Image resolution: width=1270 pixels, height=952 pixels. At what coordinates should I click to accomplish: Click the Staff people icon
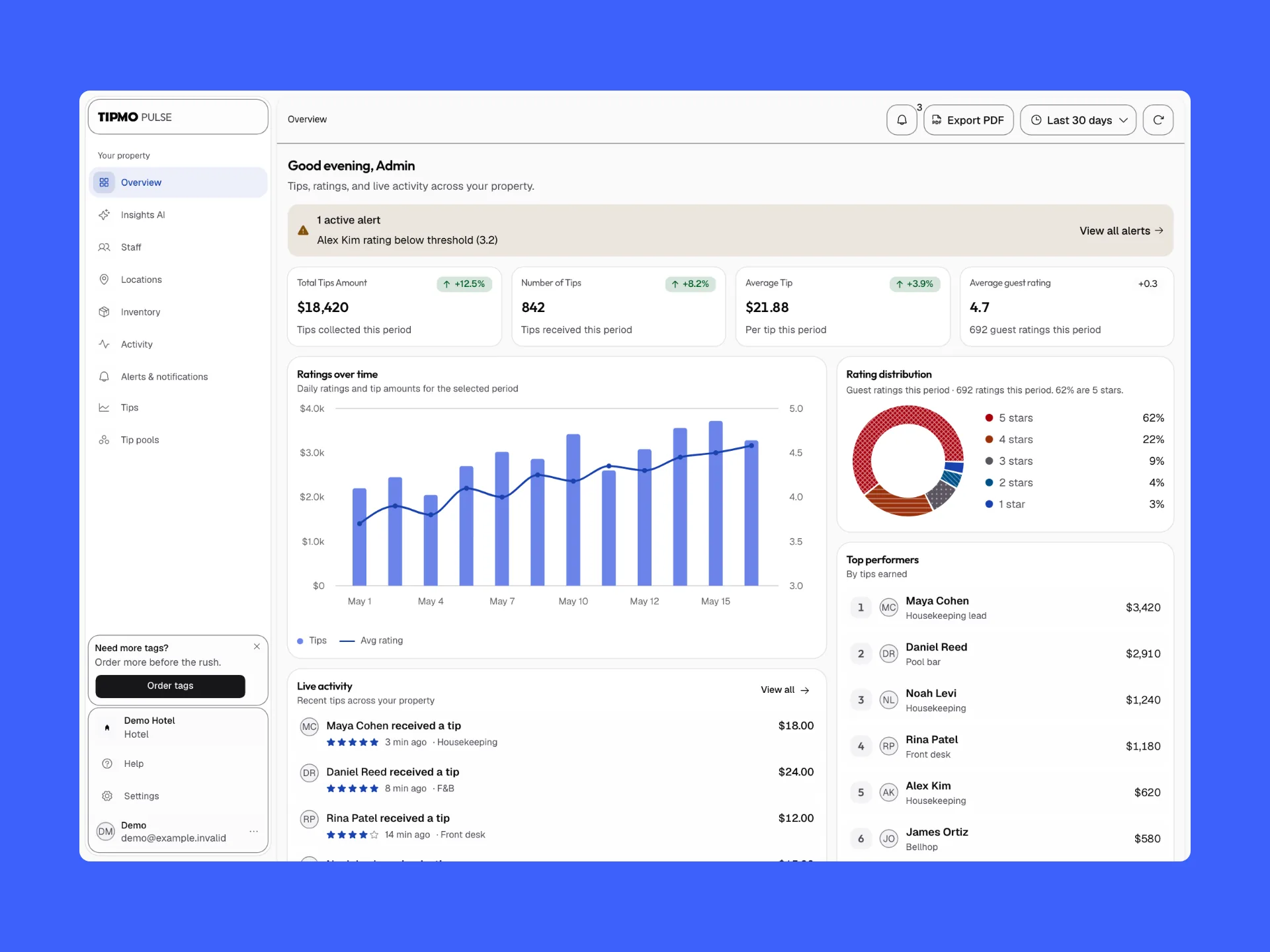click(104, 247)
